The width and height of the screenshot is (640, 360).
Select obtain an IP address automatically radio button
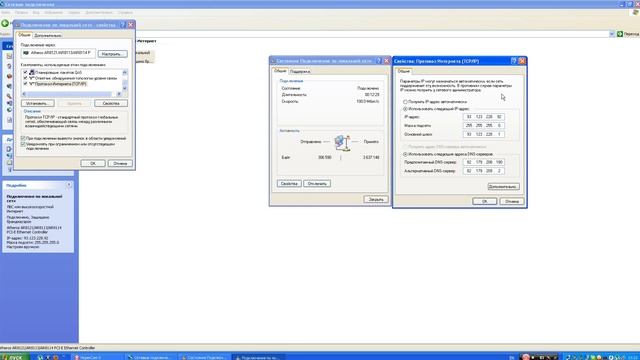coord(405,102)
